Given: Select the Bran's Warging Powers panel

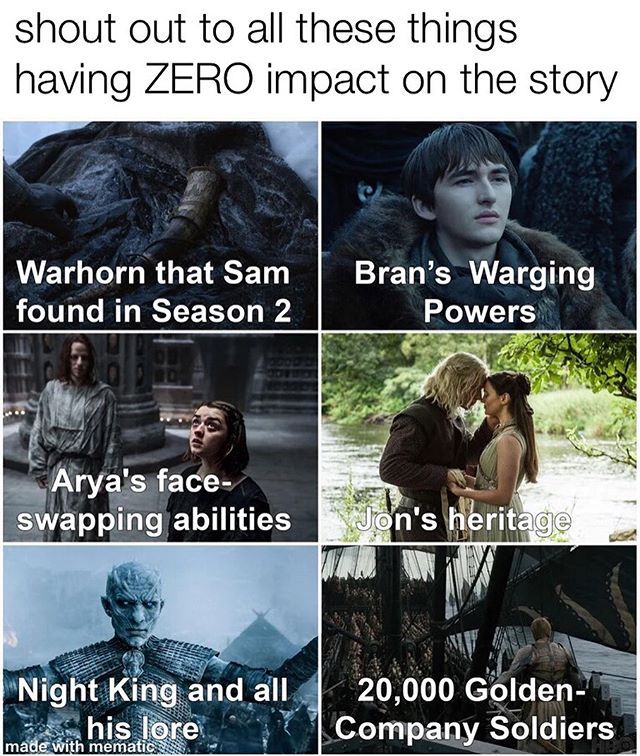Looking at the screenshot, I should tap(479, 225).
